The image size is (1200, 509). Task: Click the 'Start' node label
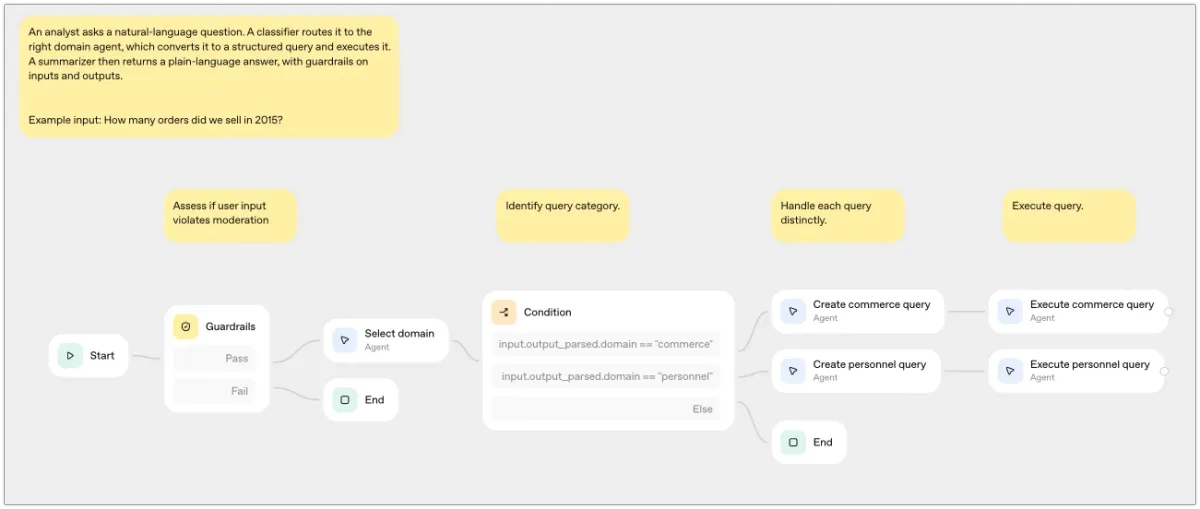(102, 355)
